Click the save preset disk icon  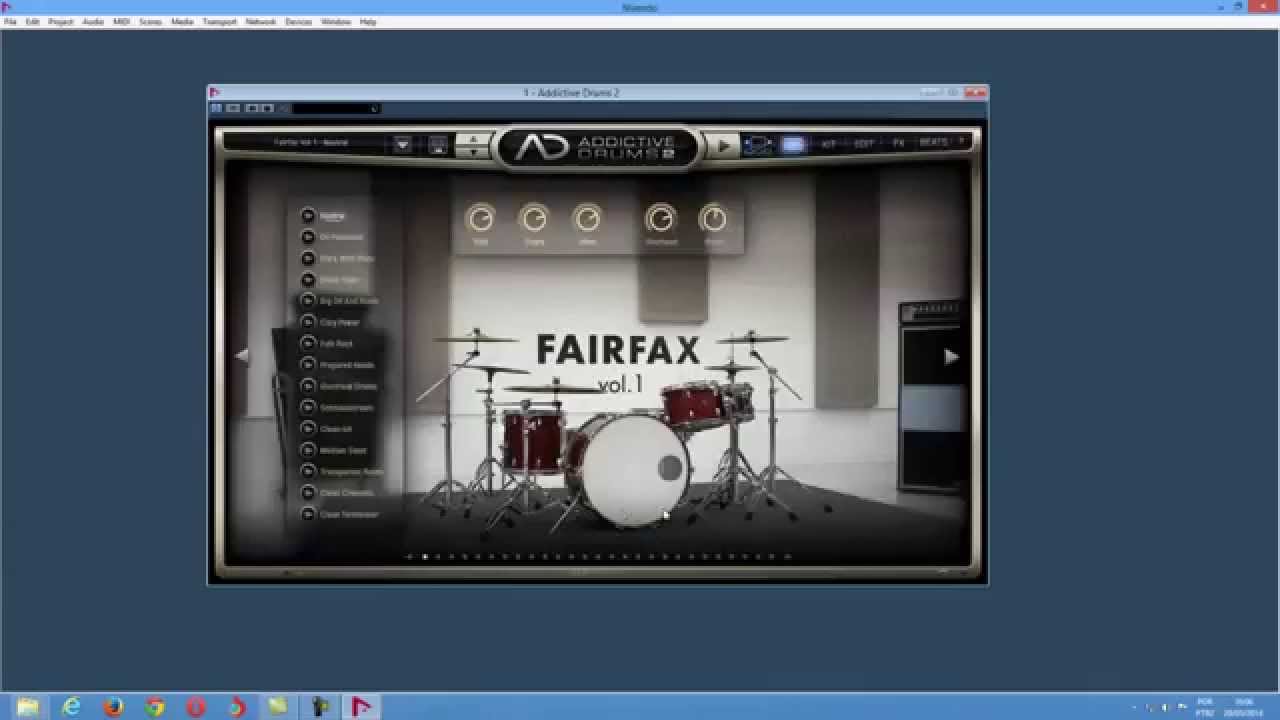click(x=438, y=144)
